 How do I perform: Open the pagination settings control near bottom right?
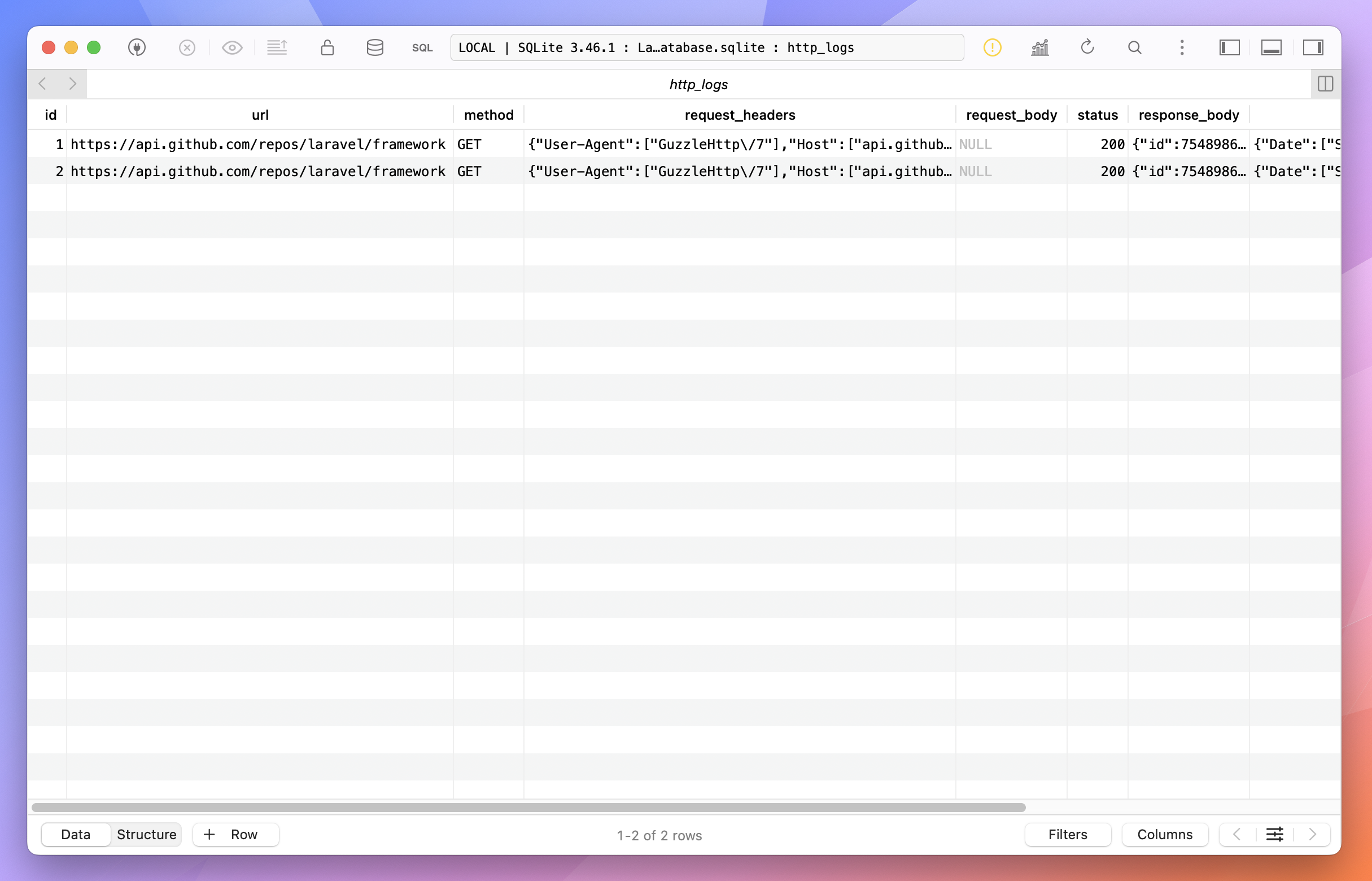pyautogui.click(x=1274, y=834)
